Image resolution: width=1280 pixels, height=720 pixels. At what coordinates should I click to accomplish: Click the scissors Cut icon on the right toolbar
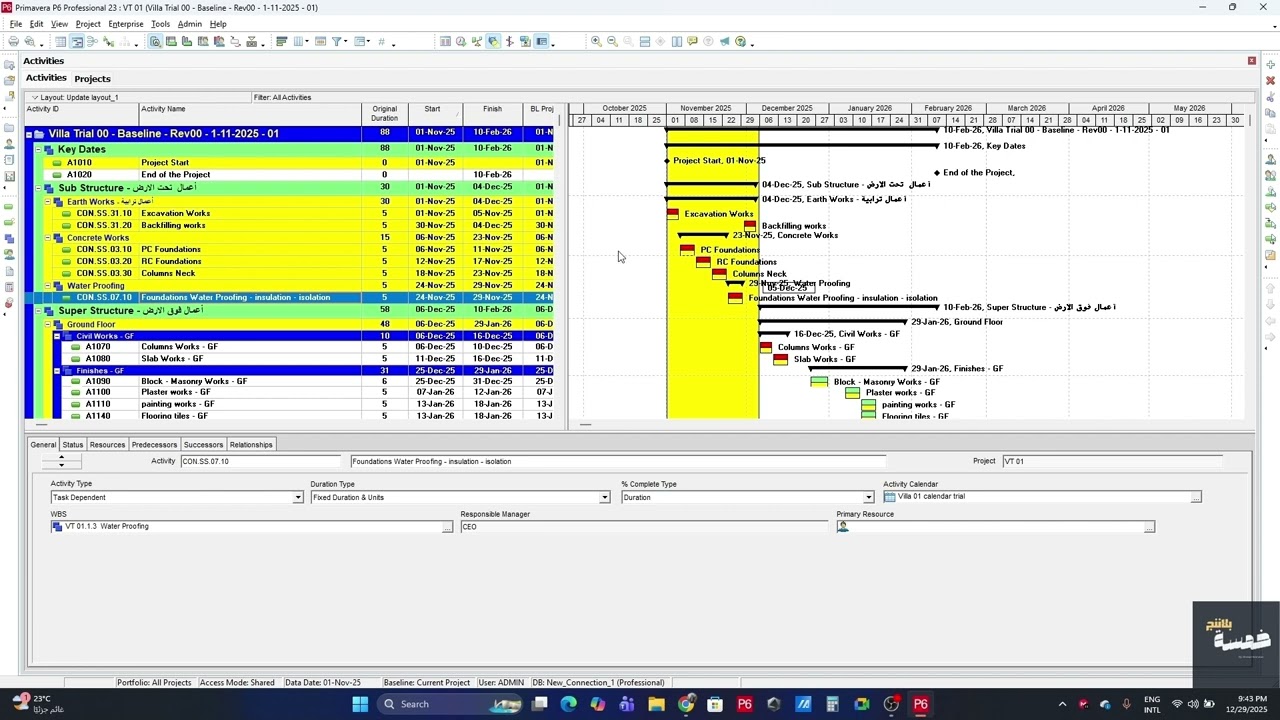click(x=1271, y=97)
